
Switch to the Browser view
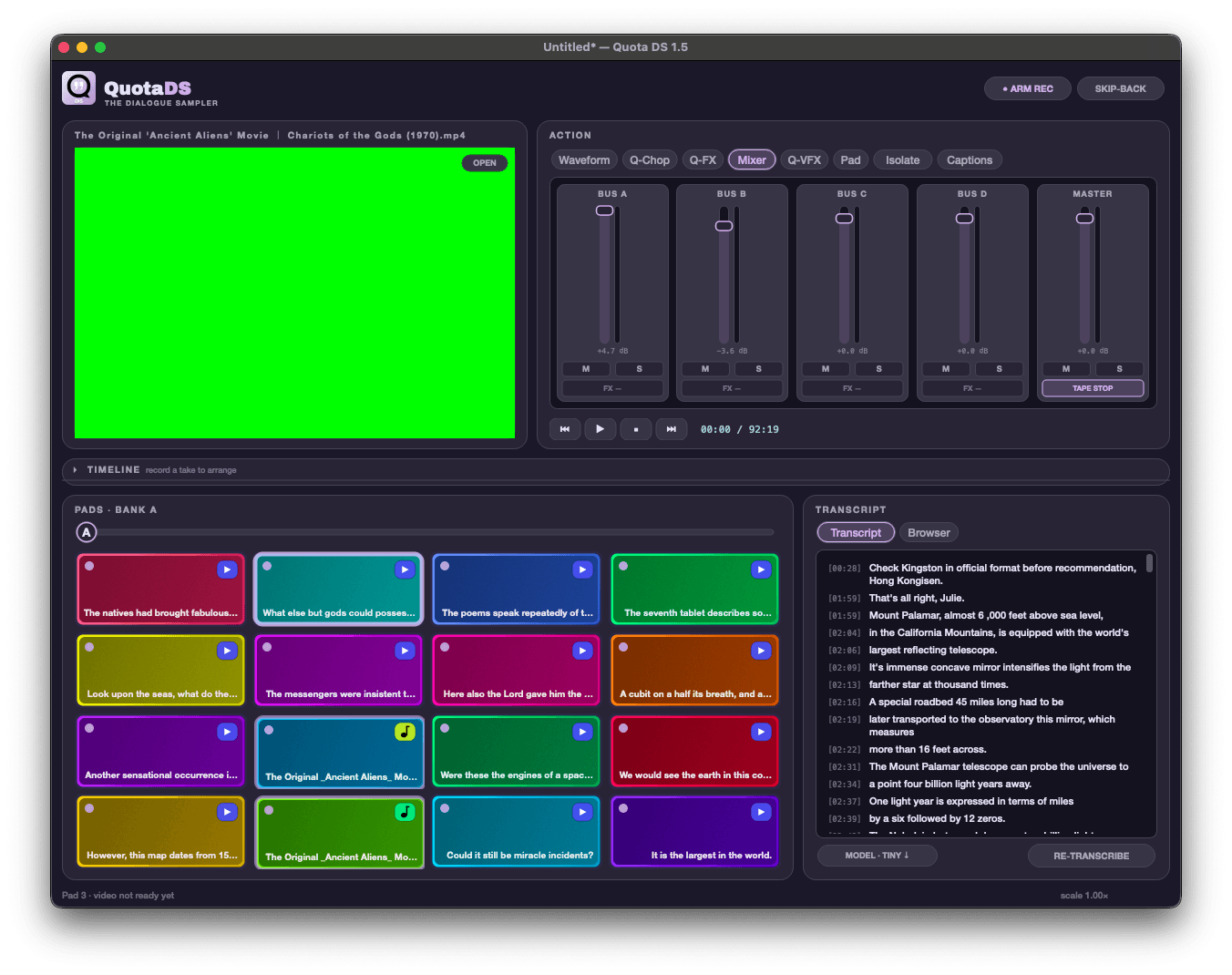[x=929, y=533]
